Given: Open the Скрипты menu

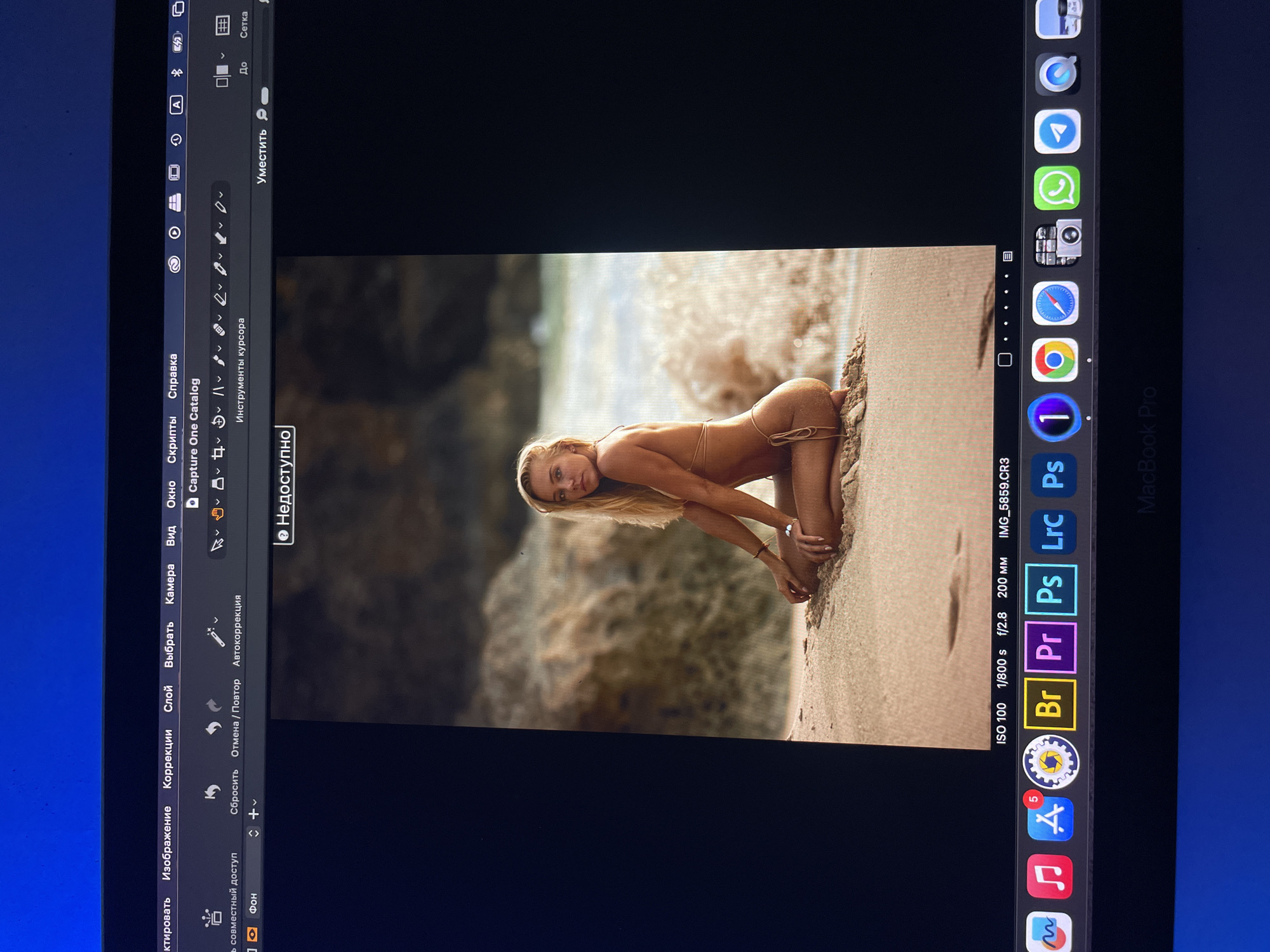Looking at the screenshot, I should coord(171,440).
